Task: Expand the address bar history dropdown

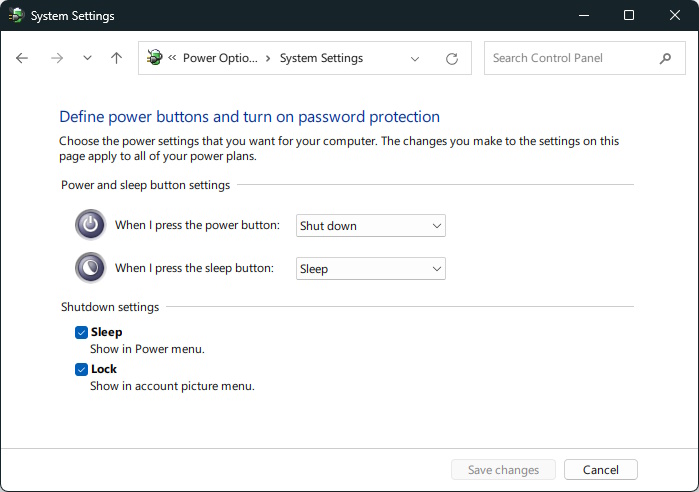Action: coord(415,59)
